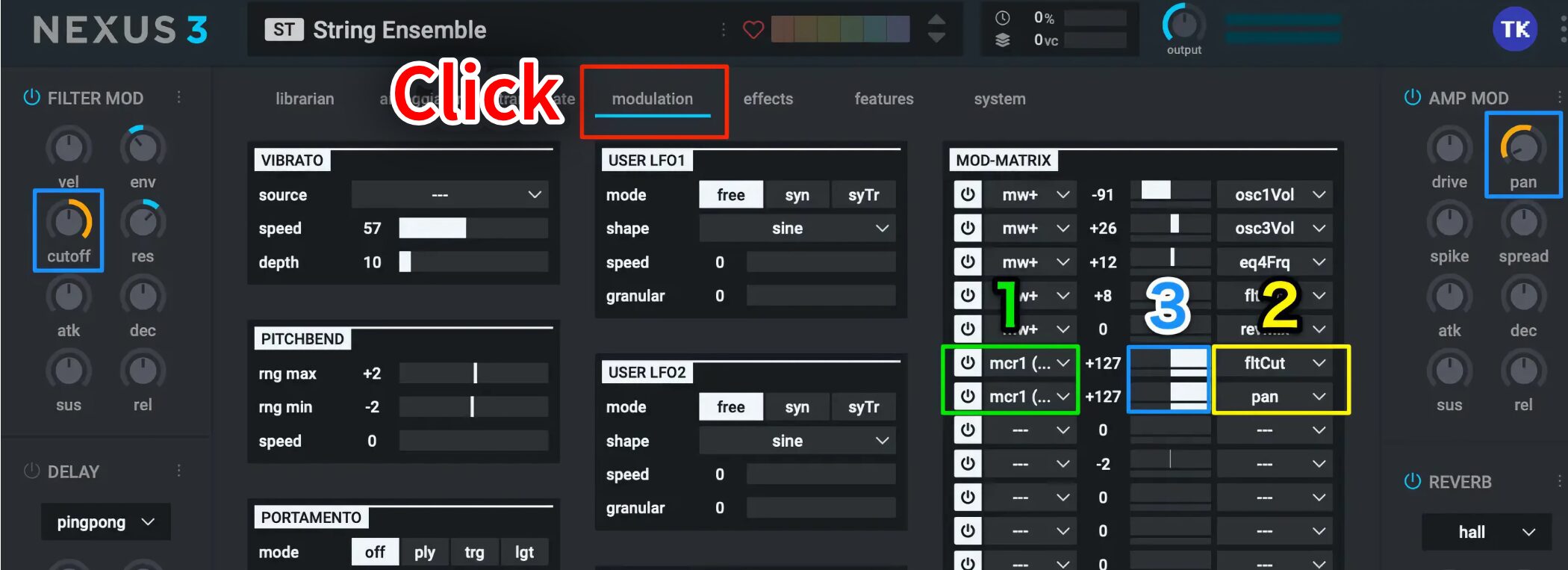Screen dimensions: 1568x570
Task: Toggle power for pan mcr1 row
Action: coord(968,397)
